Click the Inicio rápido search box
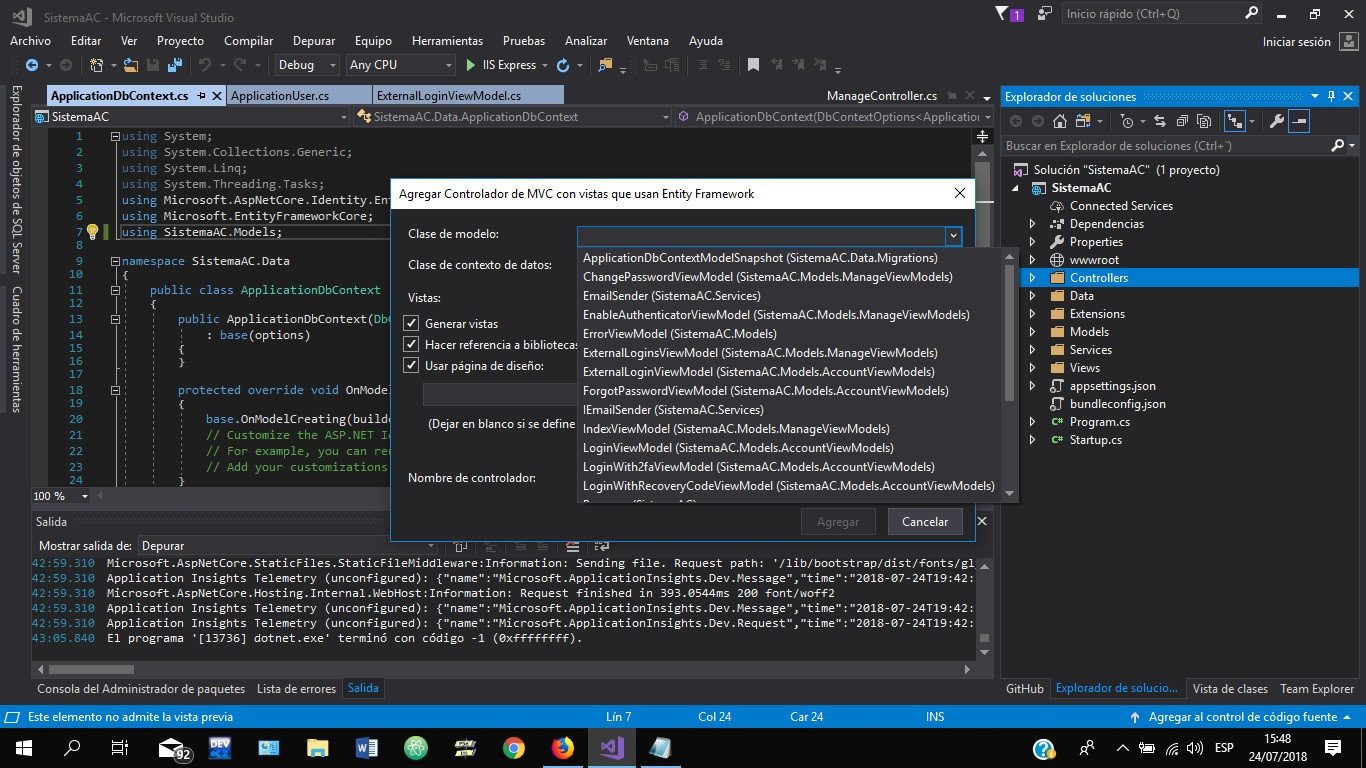 (x=1162, y=14)
